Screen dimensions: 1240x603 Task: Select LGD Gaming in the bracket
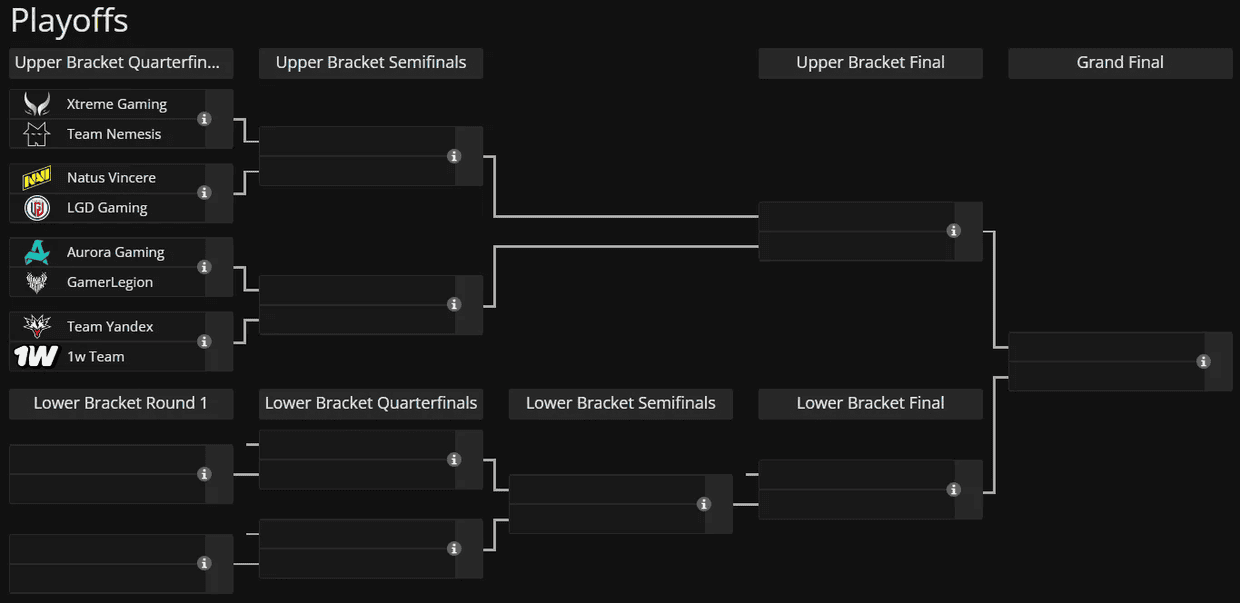(x=107, y=208)
